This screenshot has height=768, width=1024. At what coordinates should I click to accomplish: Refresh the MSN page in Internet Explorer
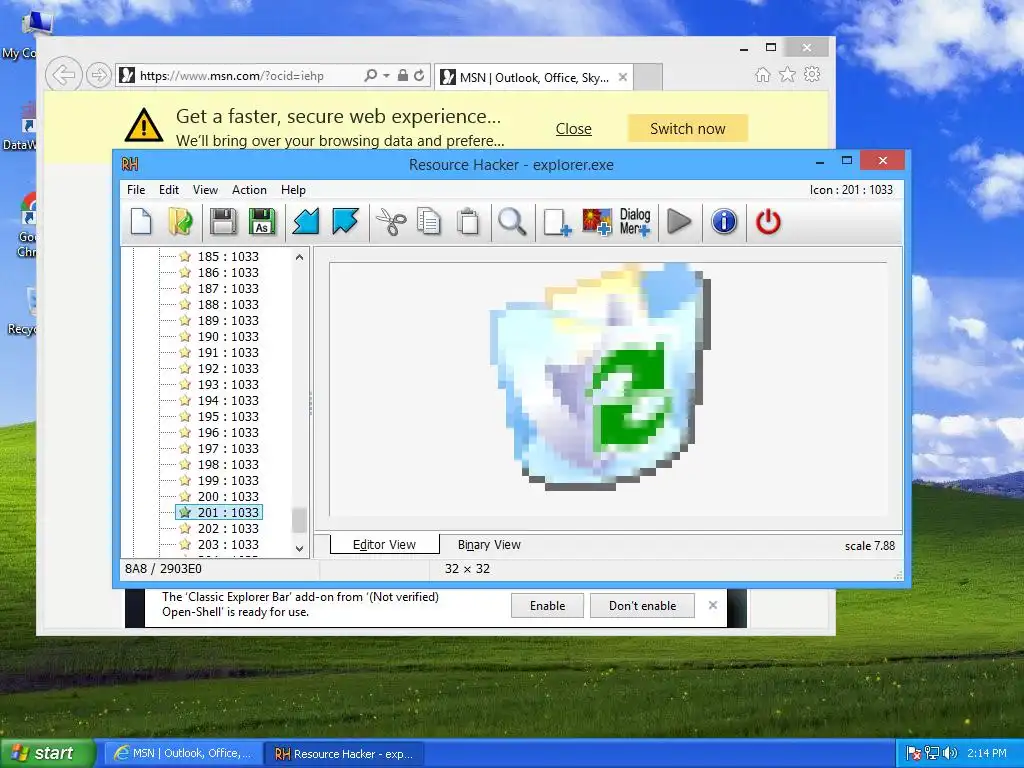pyautogui.click(x=419, y=76)
